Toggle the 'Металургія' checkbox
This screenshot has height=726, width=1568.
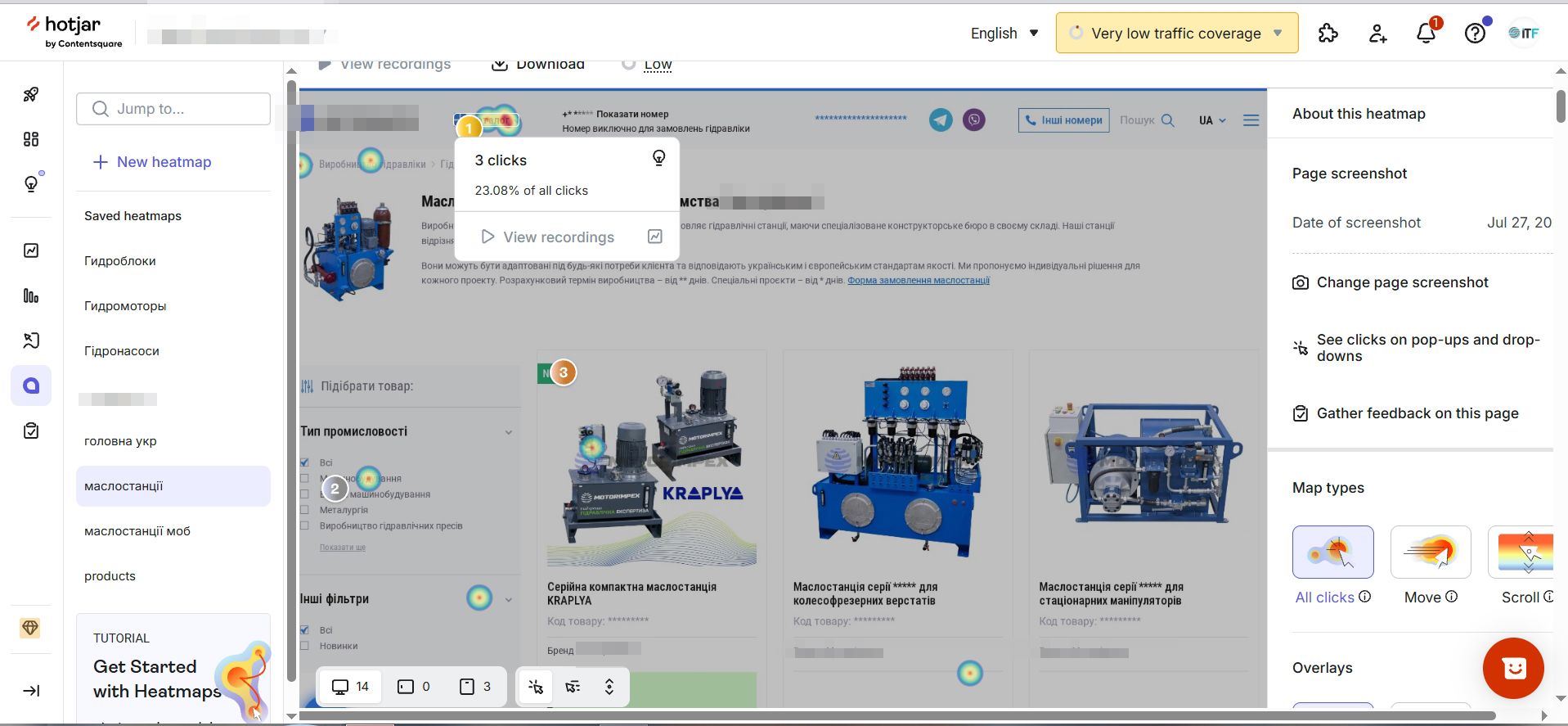click(x=304, y=510)
